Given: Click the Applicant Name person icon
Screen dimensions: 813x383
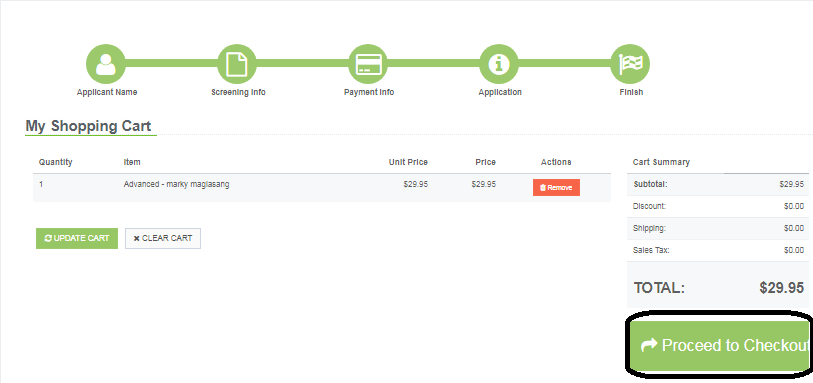Looking at the screenshot, I should coord(106,64).
